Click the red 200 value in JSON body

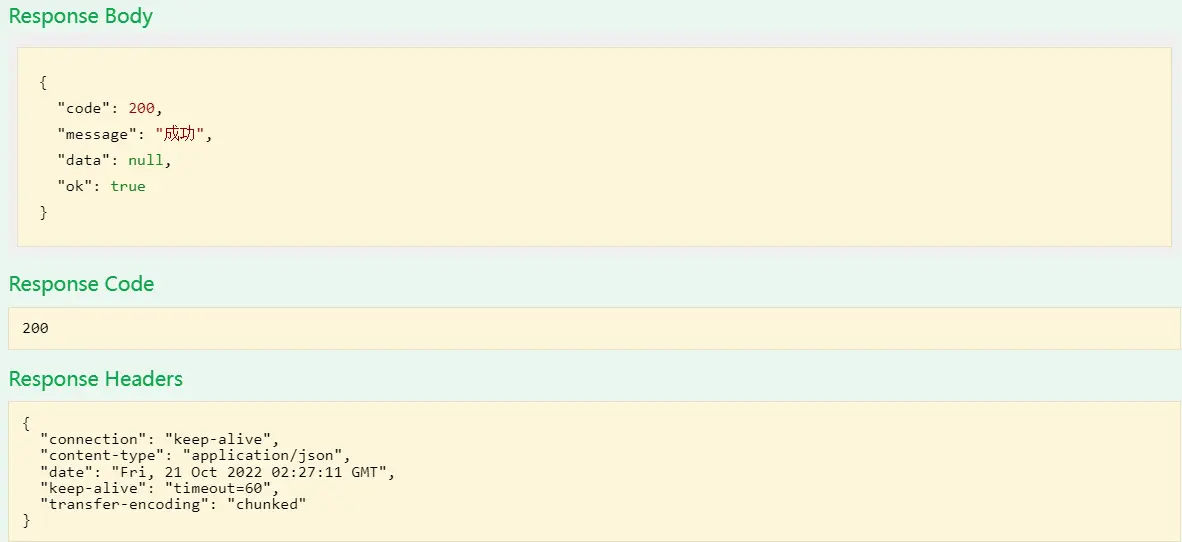point(141,108)
